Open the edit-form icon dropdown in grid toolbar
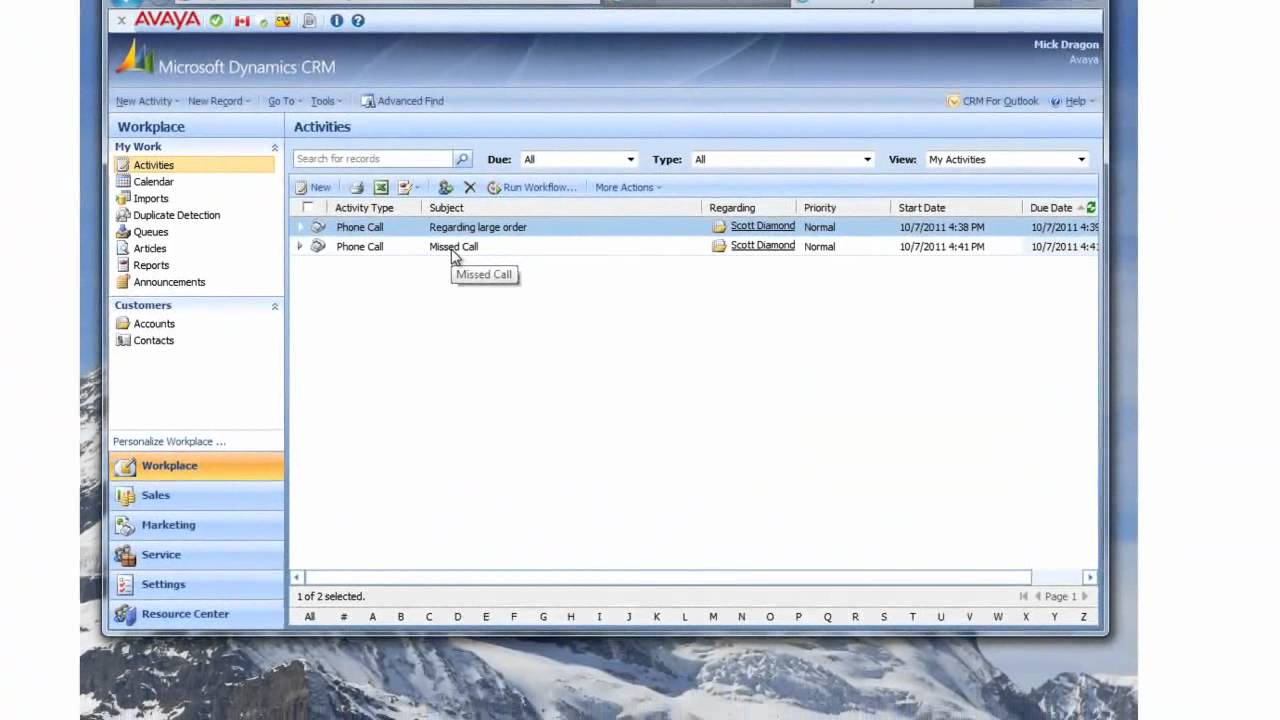This screenshot has height=720, width=1280. [409, 187]
